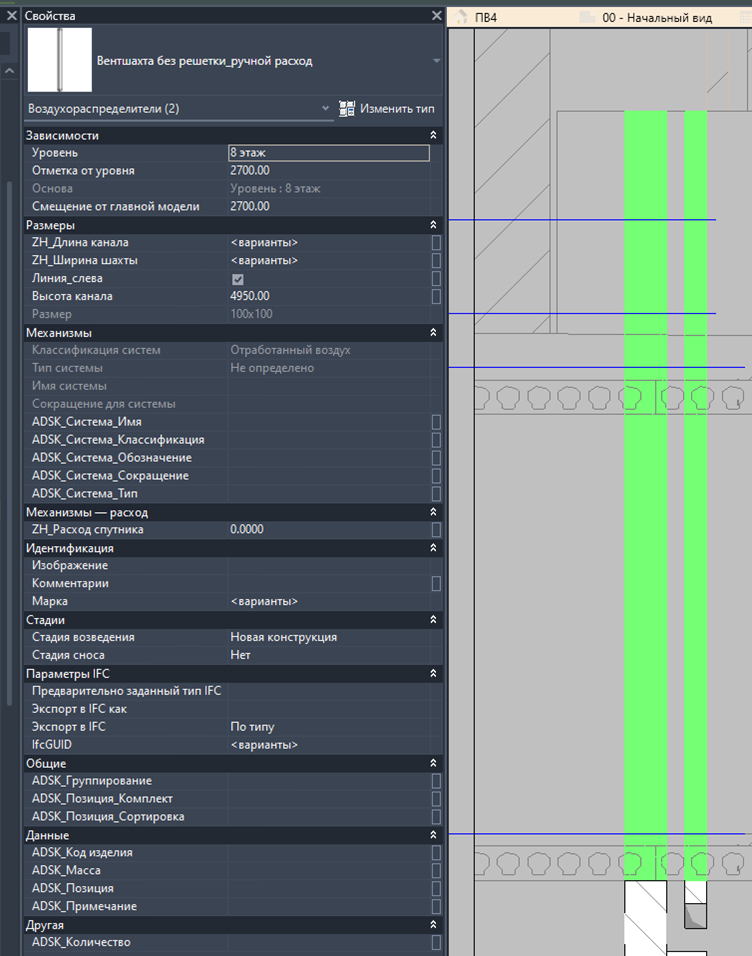Collapse the Зависимости section
This screenshot has height=956, width=752.
pos(433,135)
